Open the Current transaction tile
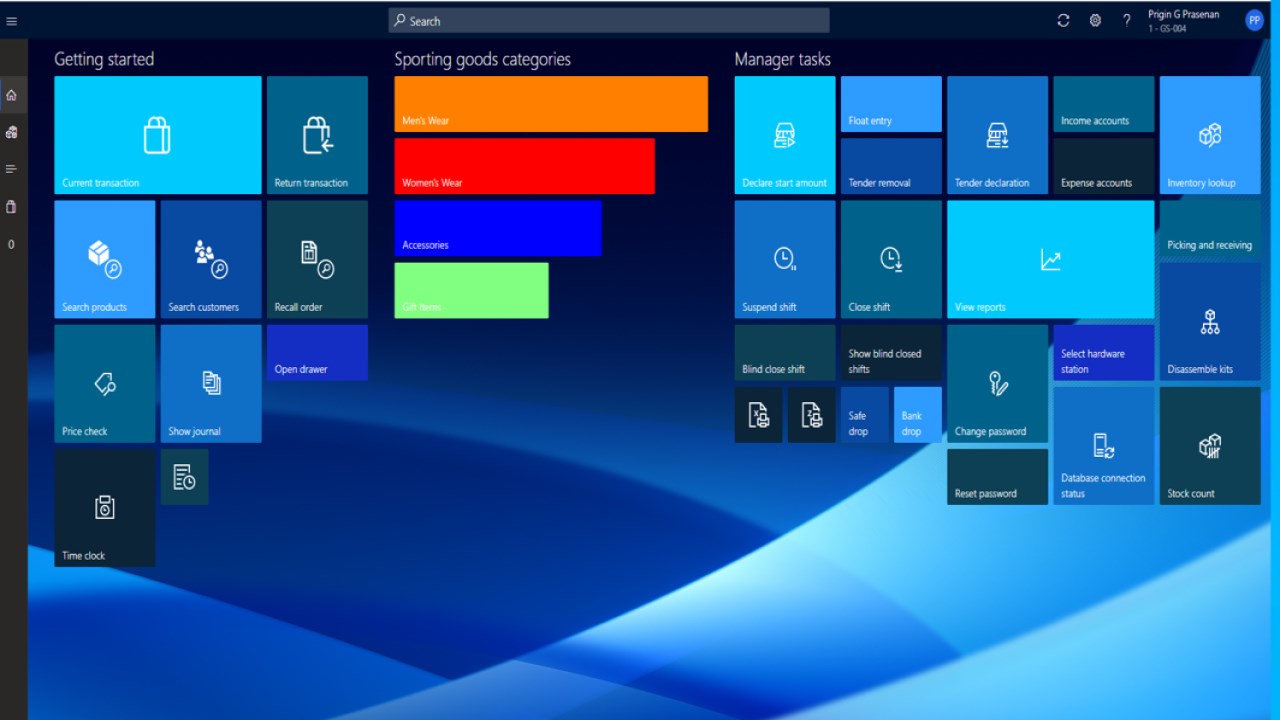This screenshot has height=720, width=1280. click(158, 135)
